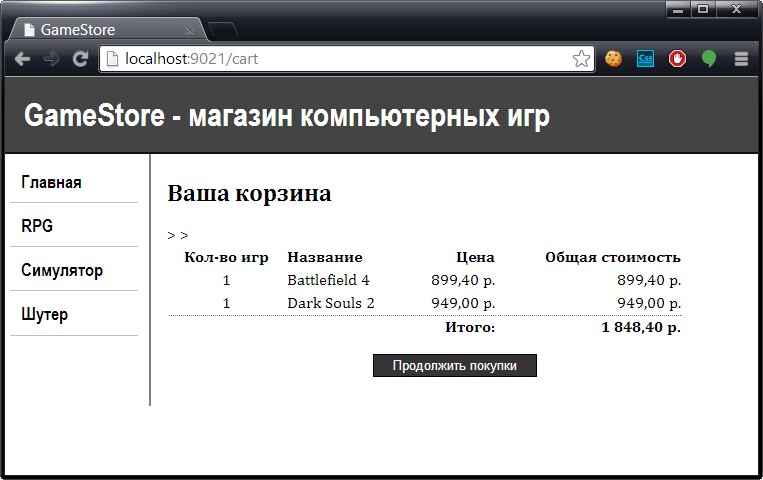Open the Симулятор category
Image resolution: width=763 pixels, height=480 pixels.
[62, 270]
